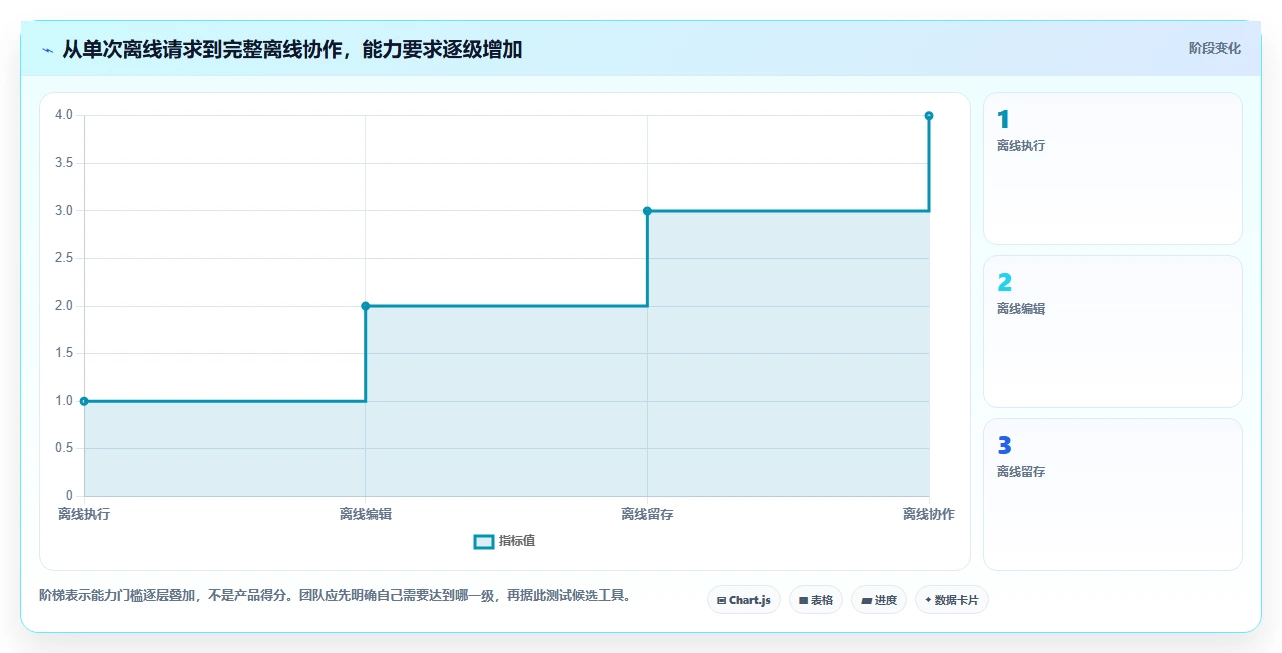Click the 4.0 y-axis tick label

pos(64,115)
